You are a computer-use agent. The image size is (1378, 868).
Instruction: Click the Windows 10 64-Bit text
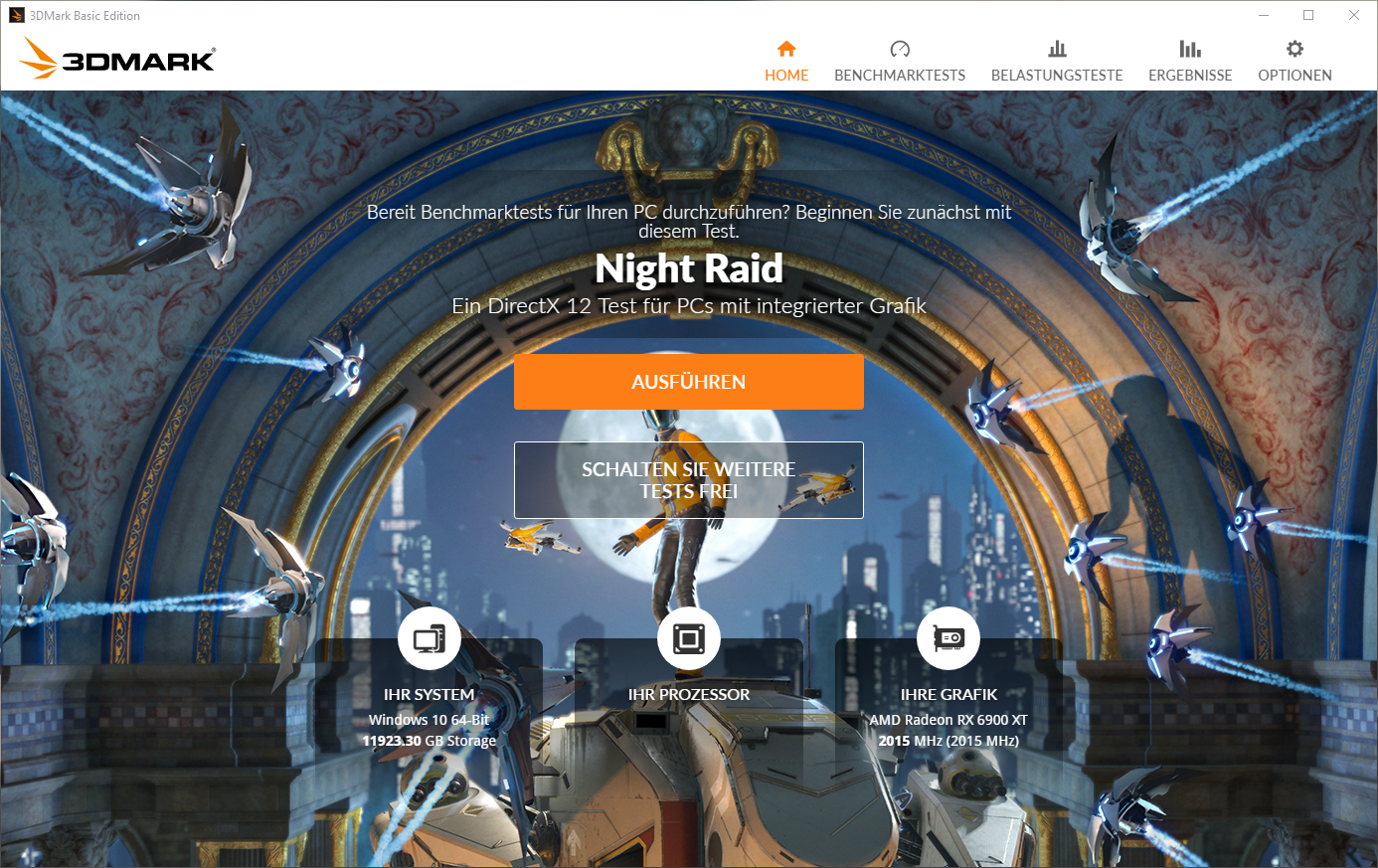point(430,720)
